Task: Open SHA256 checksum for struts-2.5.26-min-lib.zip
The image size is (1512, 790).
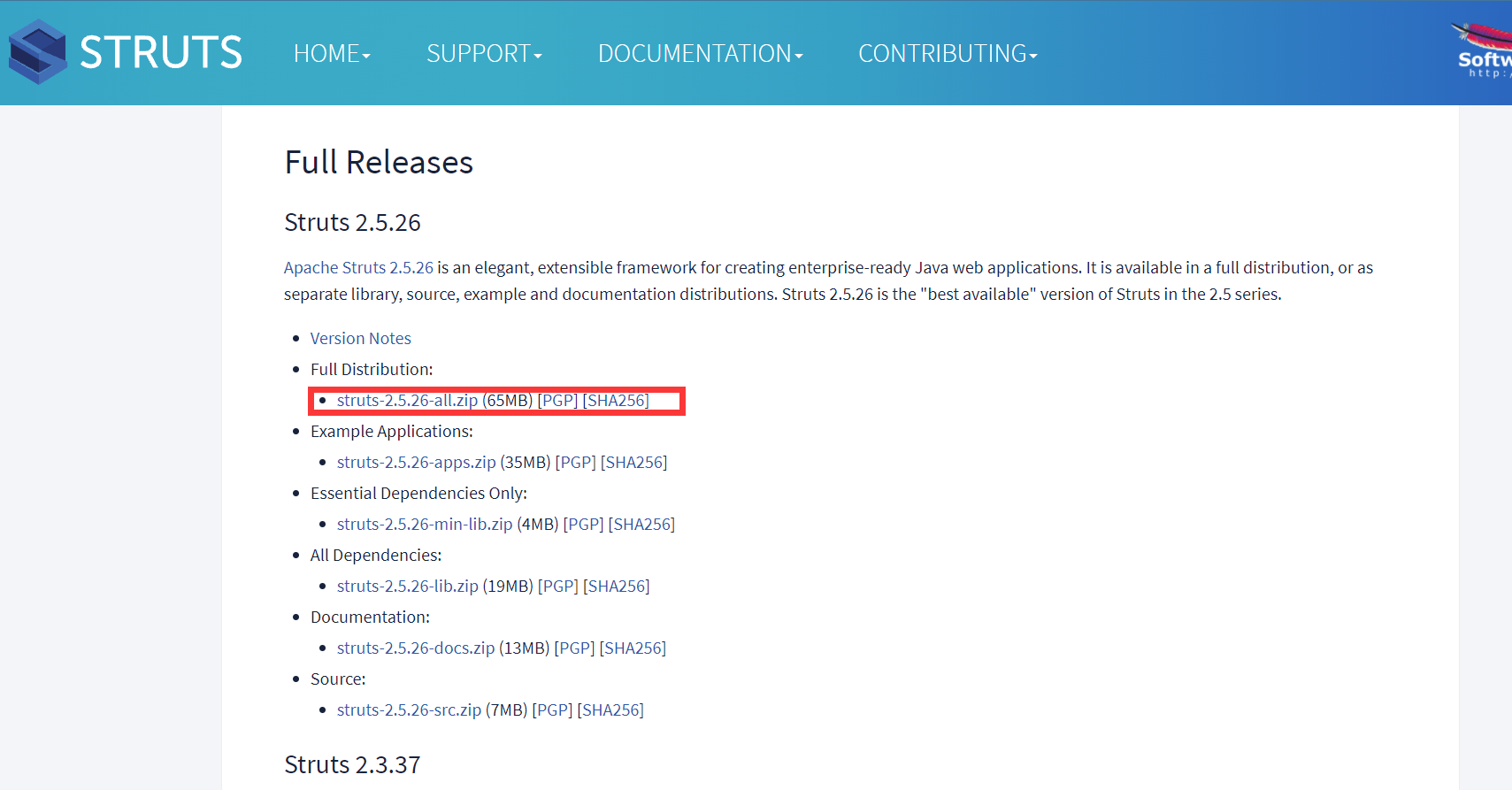Action: pyautogui.click(x=641, y=524)
